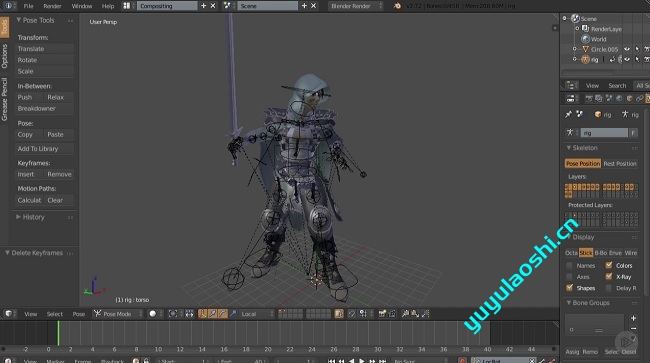Open the Constraints properties chain tab icon
650x363 pixels.
click(639, 98)
